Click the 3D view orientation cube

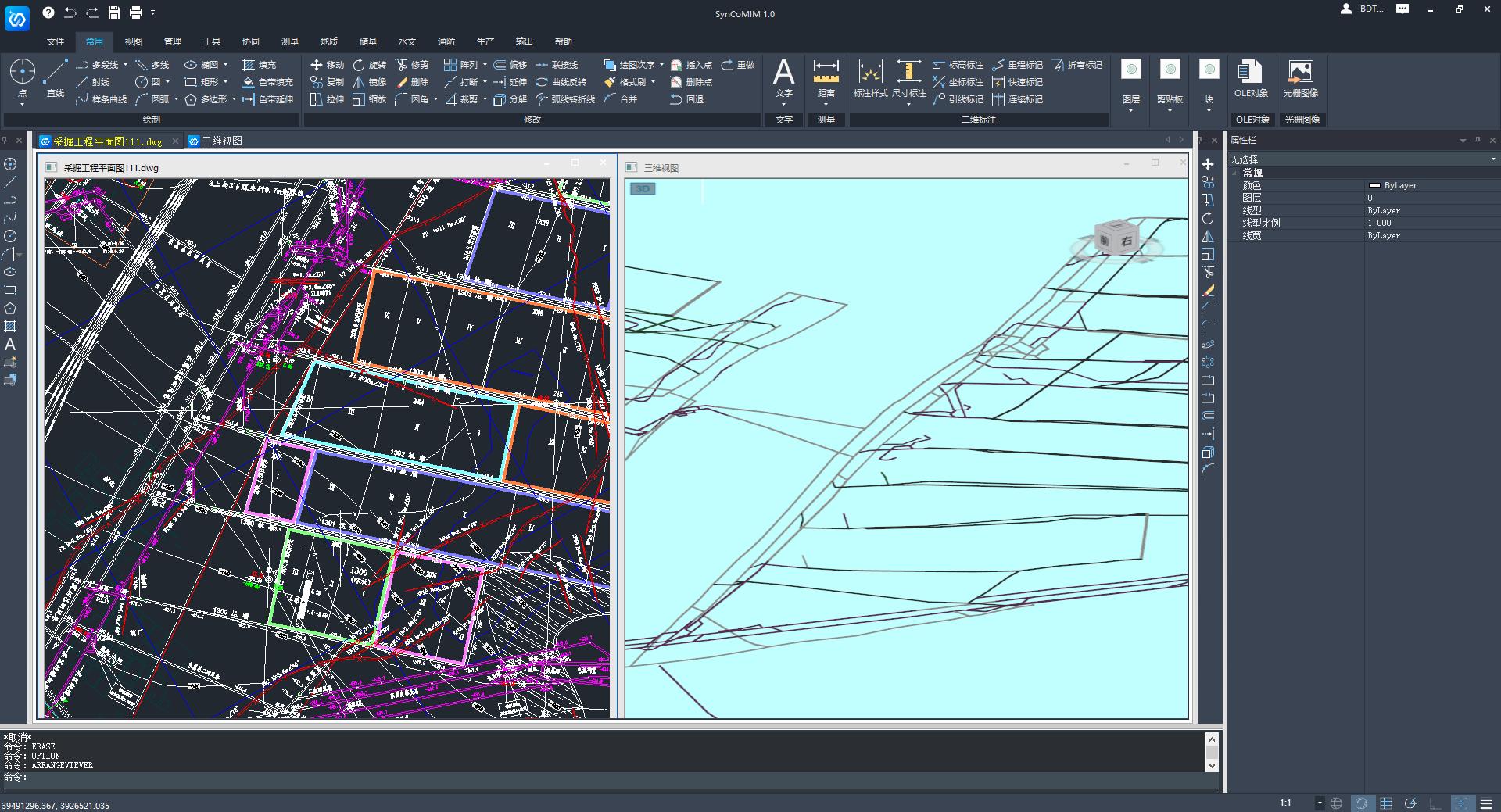click(x=1116, y=238)
